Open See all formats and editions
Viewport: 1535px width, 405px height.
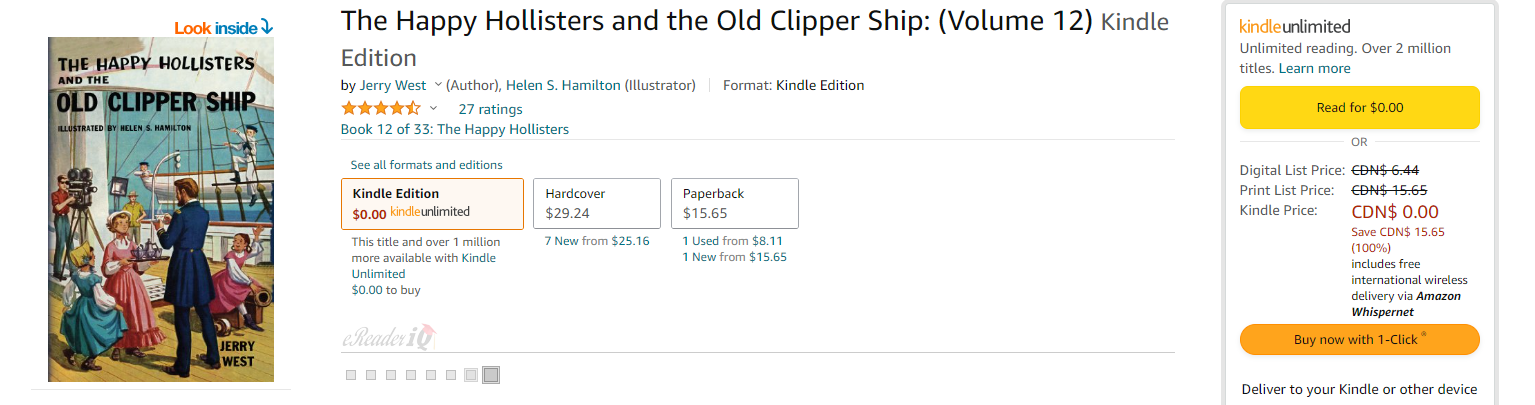426,165
